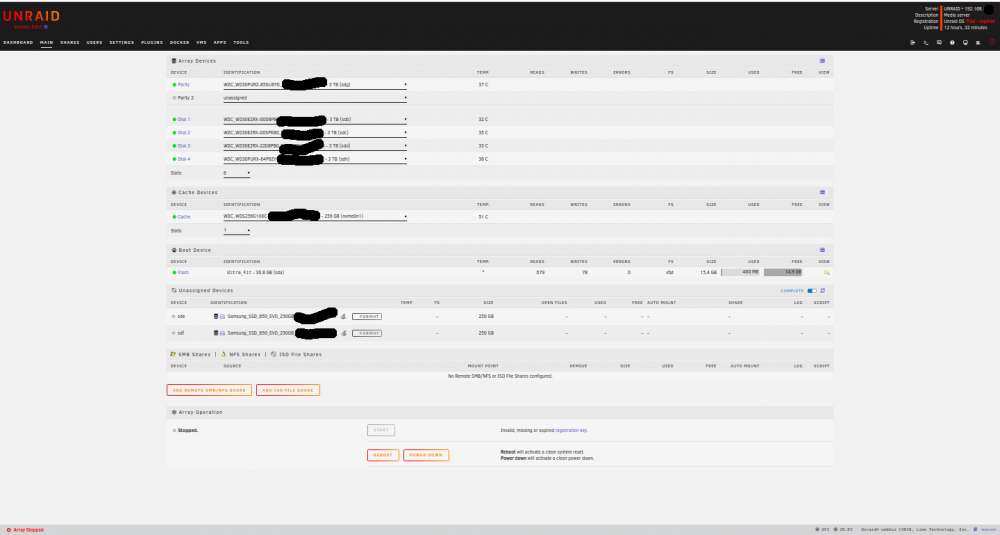Click the green status dot for Parity
The width and height of the screenshot is (1000, 535).
(174, 85)
